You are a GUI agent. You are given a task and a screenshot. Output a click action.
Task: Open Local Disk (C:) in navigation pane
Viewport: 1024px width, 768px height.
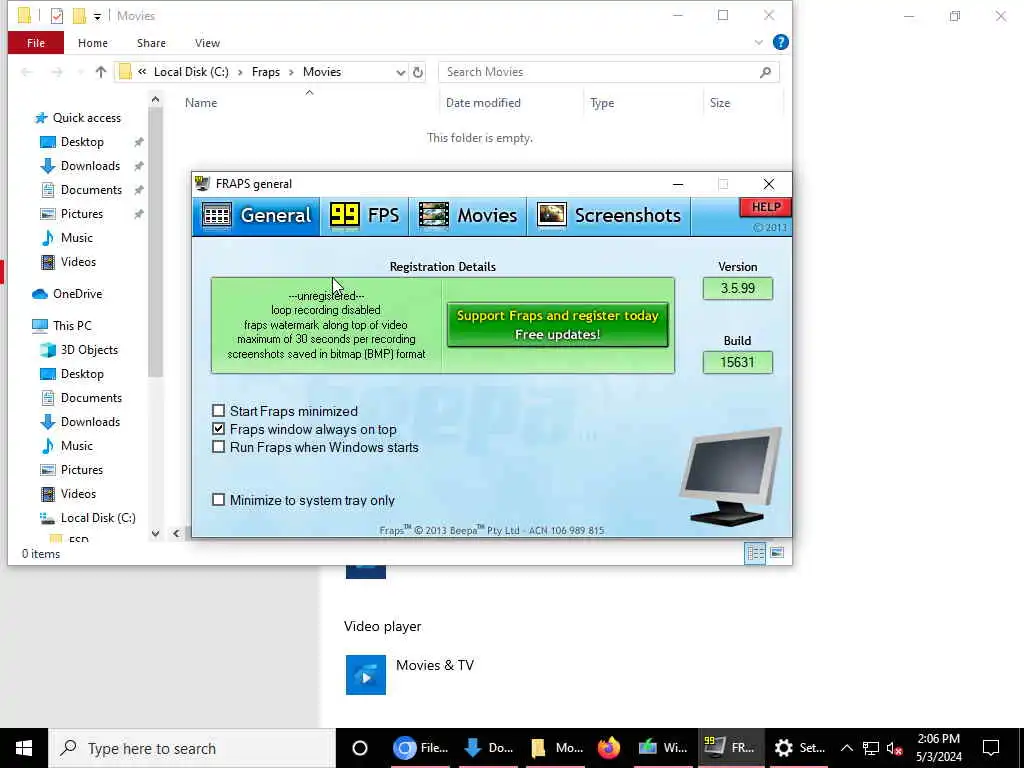(98, 518)
